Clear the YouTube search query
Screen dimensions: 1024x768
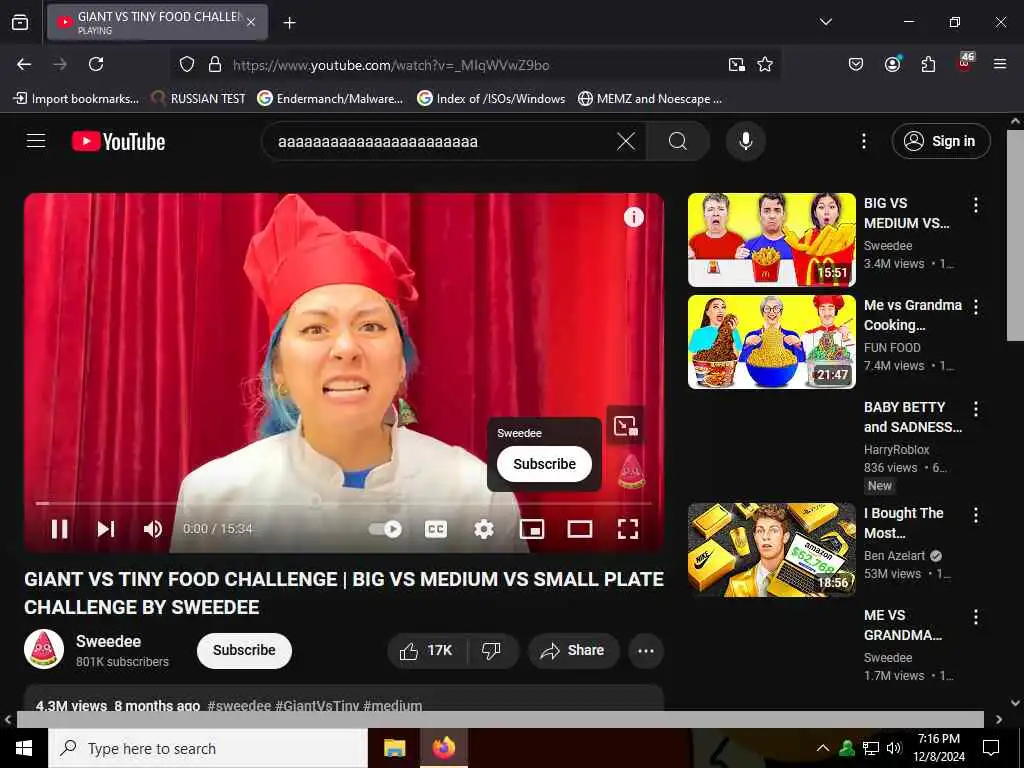coord(626,141)
